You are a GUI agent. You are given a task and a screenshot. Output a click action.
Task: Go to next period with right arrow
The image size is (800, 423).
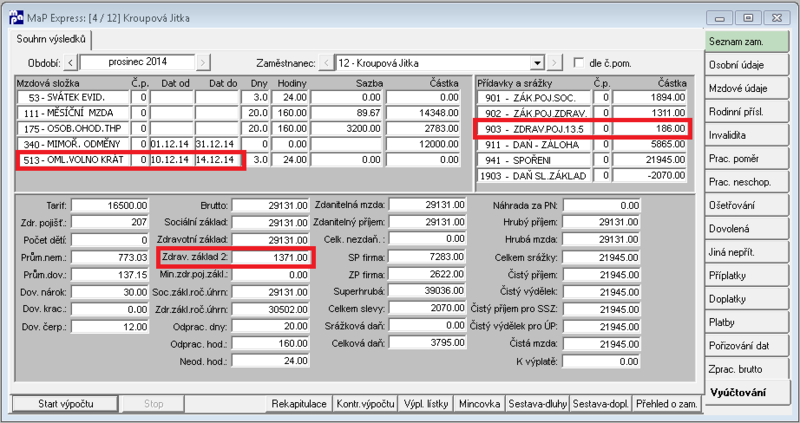pyautogui.click(x=203, y=63)
